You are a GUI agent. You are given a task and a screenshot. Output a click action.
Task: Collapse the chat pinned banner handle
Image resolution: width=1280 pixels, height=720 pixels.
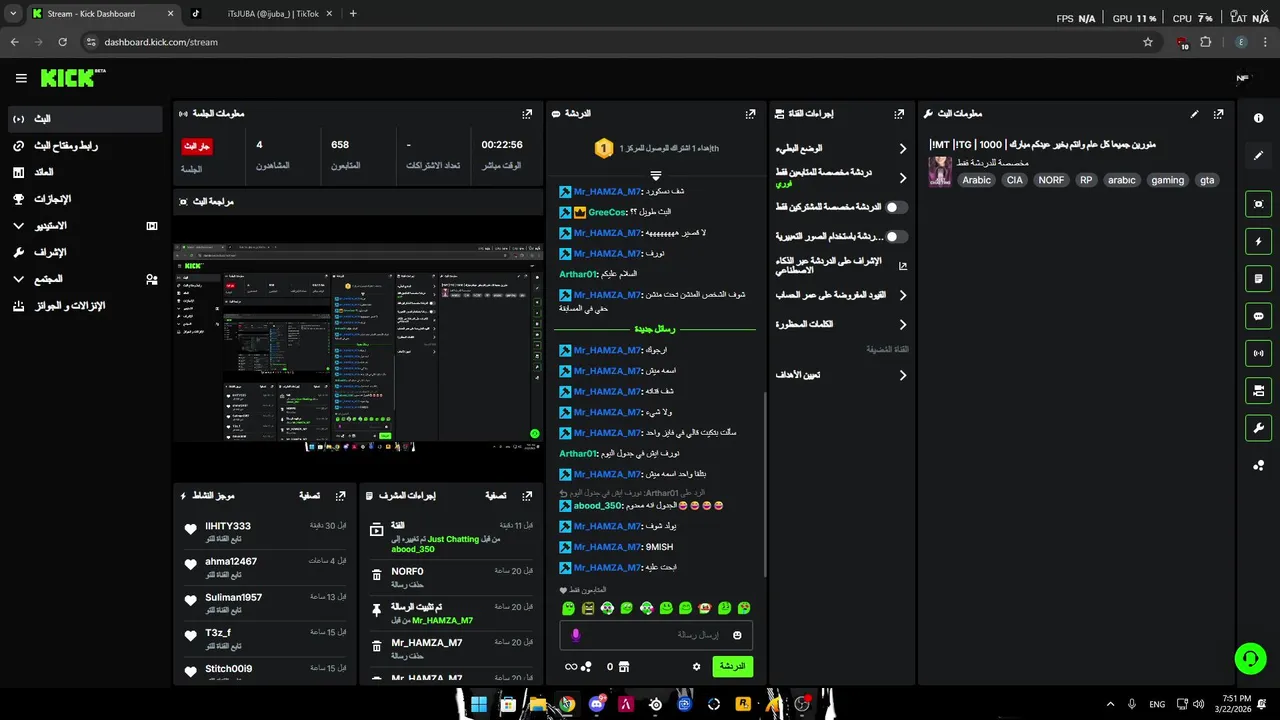656,175
